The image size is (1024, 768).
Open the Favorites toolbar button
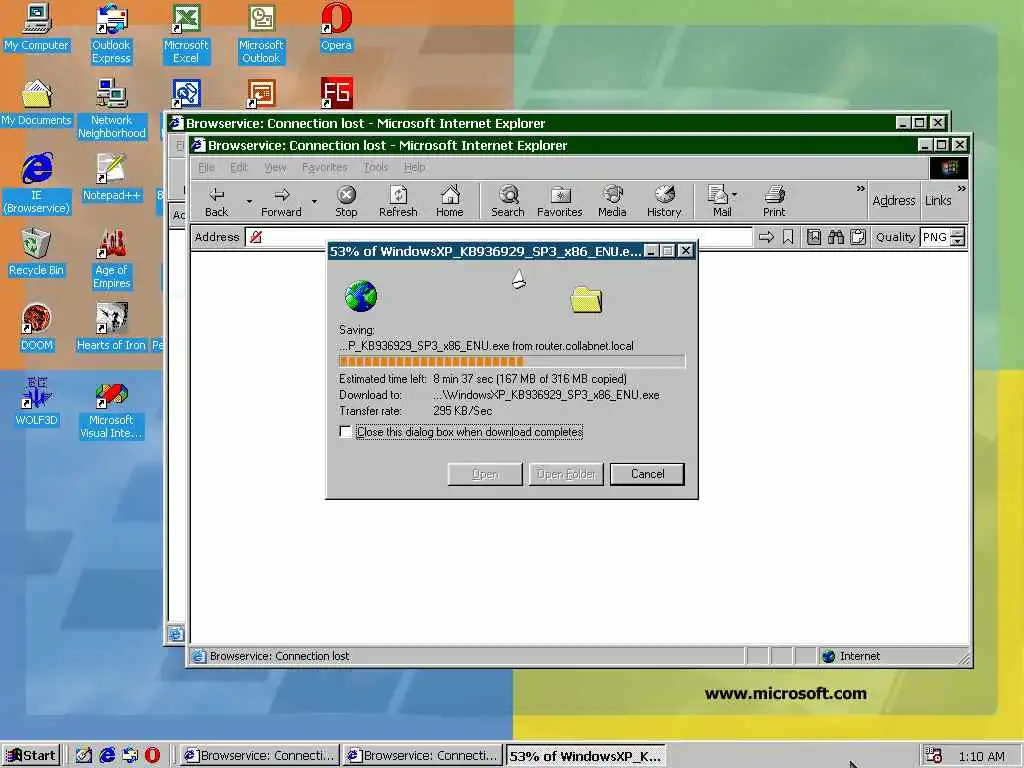[x=560, y=201]
